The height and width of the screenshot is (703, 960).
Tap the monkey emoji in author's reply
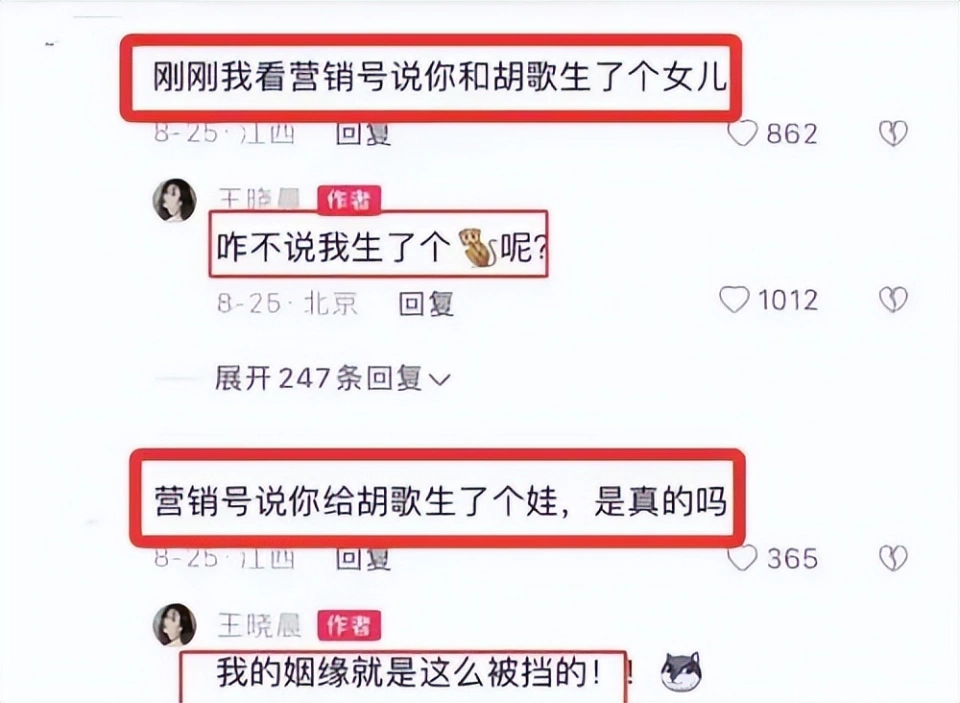[x=476, y=247]
